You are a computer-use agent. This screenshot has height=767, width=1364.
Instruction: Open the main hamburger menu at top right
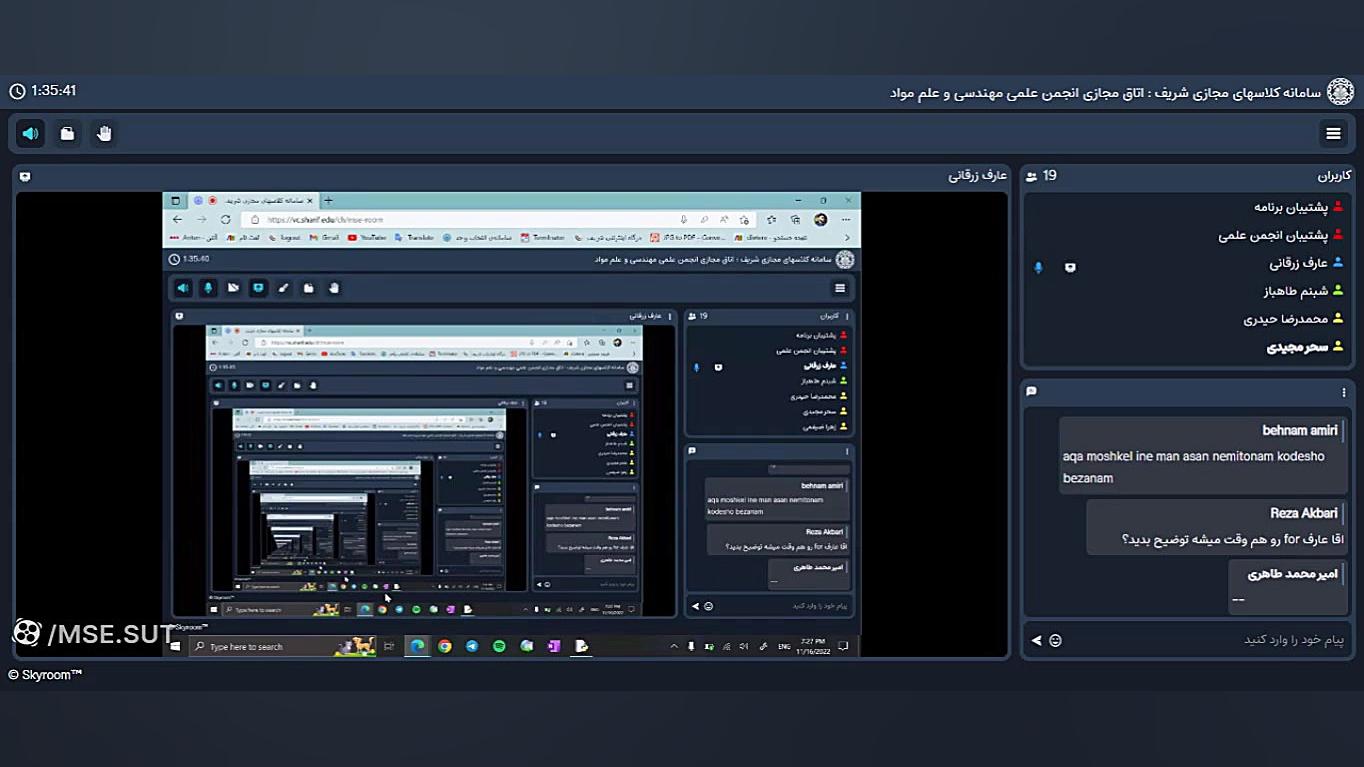(x=1333, y=133)
